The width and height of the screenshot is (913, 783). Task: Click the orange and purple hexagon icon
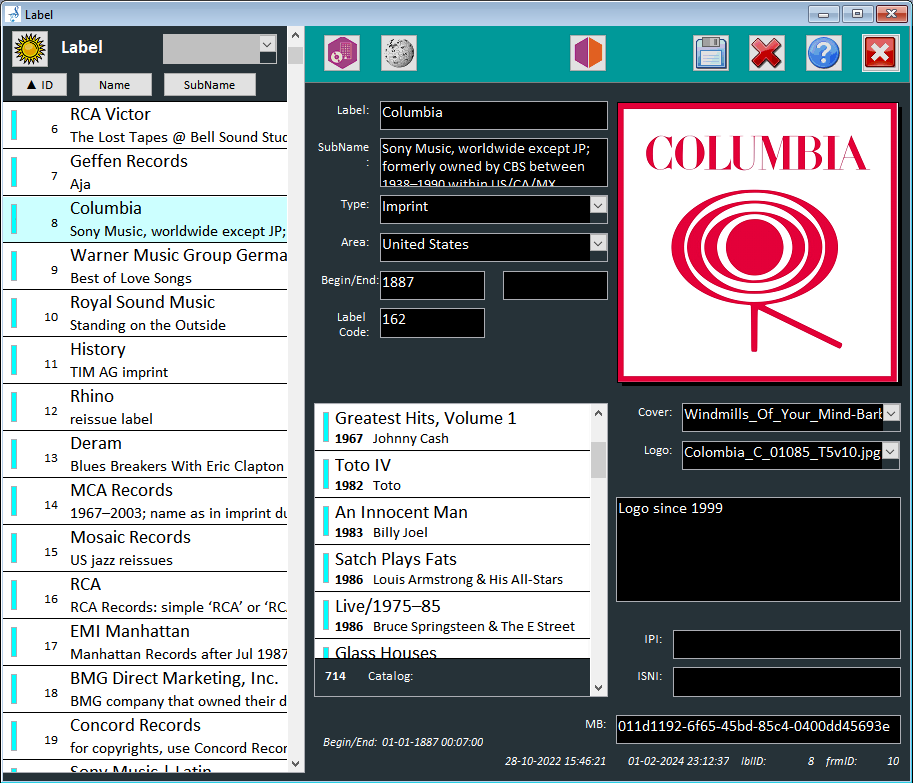pos(588,53)
